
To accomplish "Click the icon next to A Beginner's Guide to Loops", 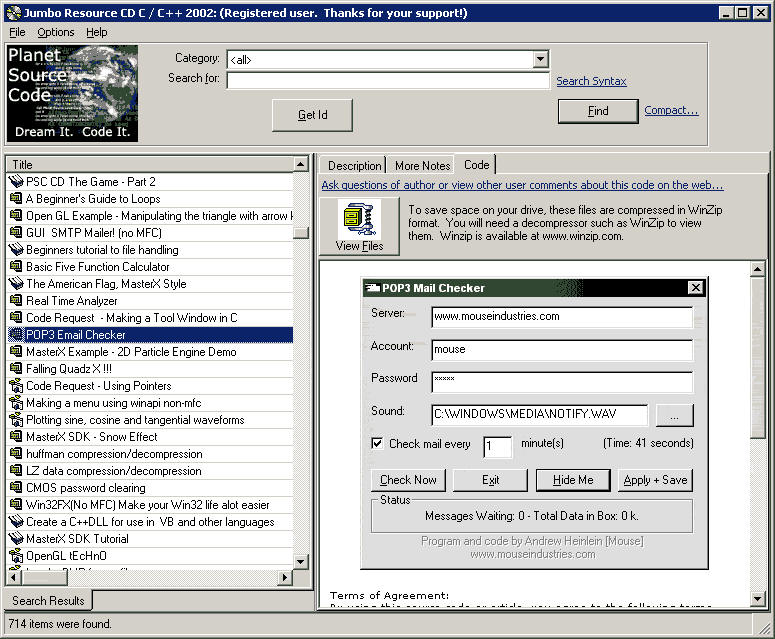I will [x=16, y=198].
